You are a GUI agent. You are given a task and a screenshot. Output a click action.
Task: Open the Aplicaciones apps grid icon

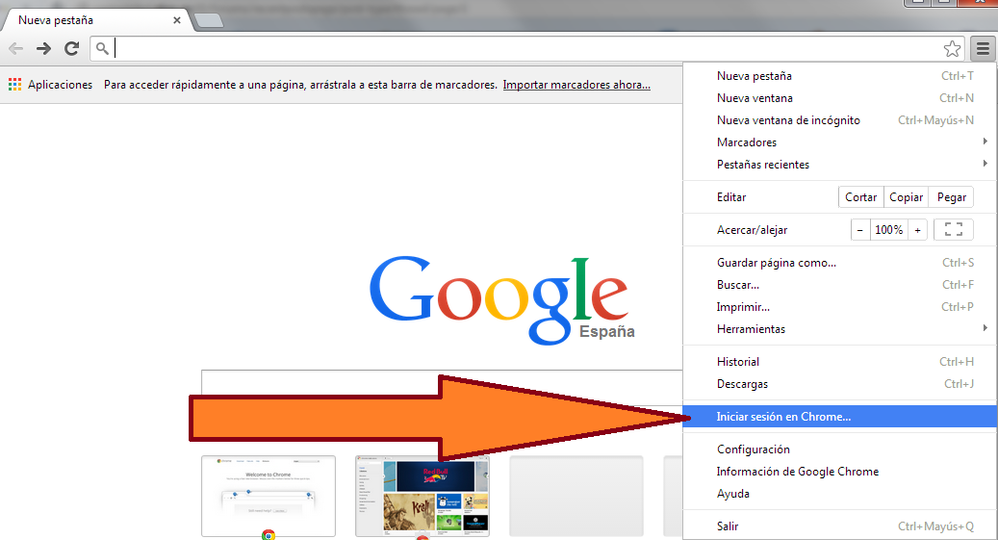tap(15, 84)
